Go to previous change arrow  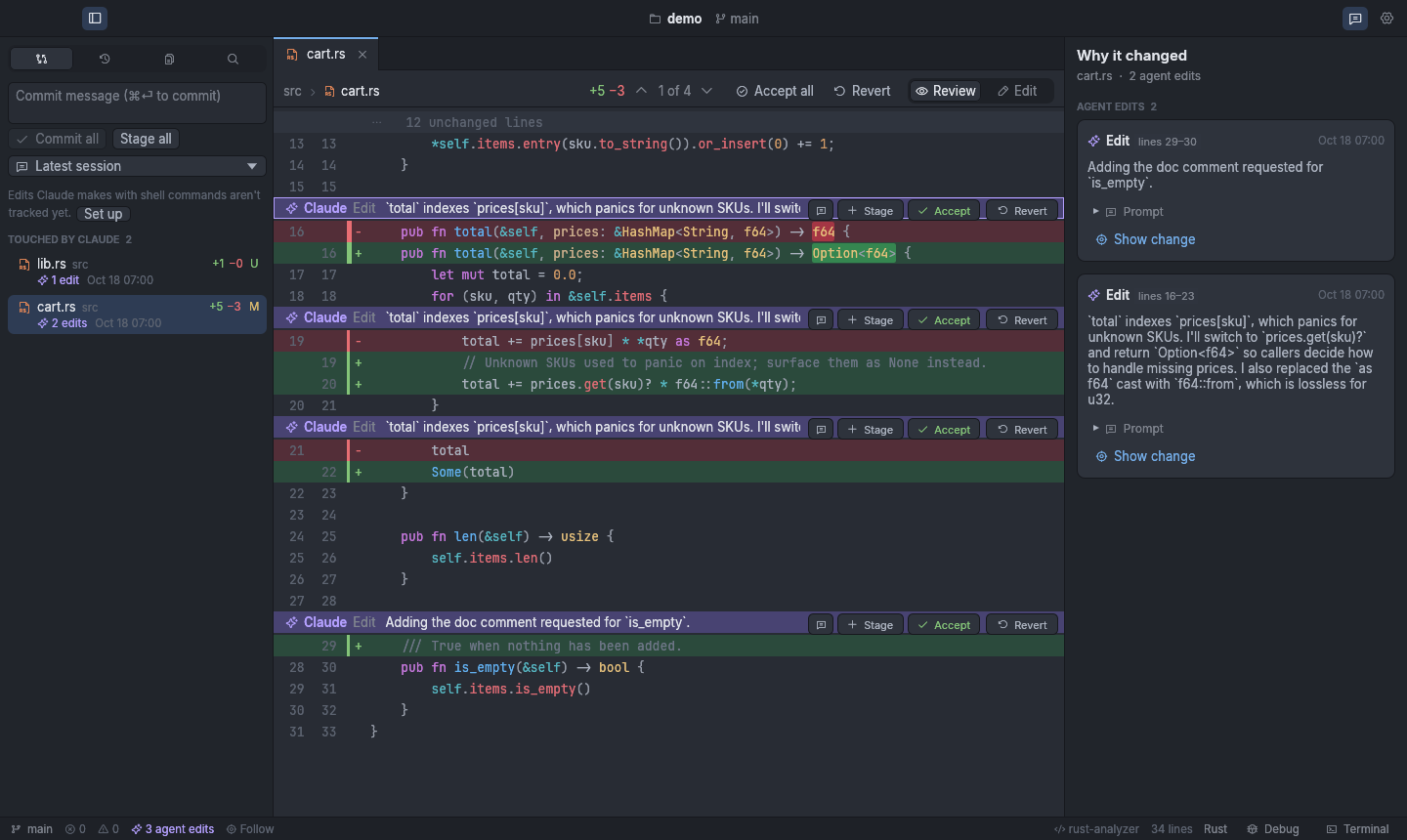[x=641, y=91]
